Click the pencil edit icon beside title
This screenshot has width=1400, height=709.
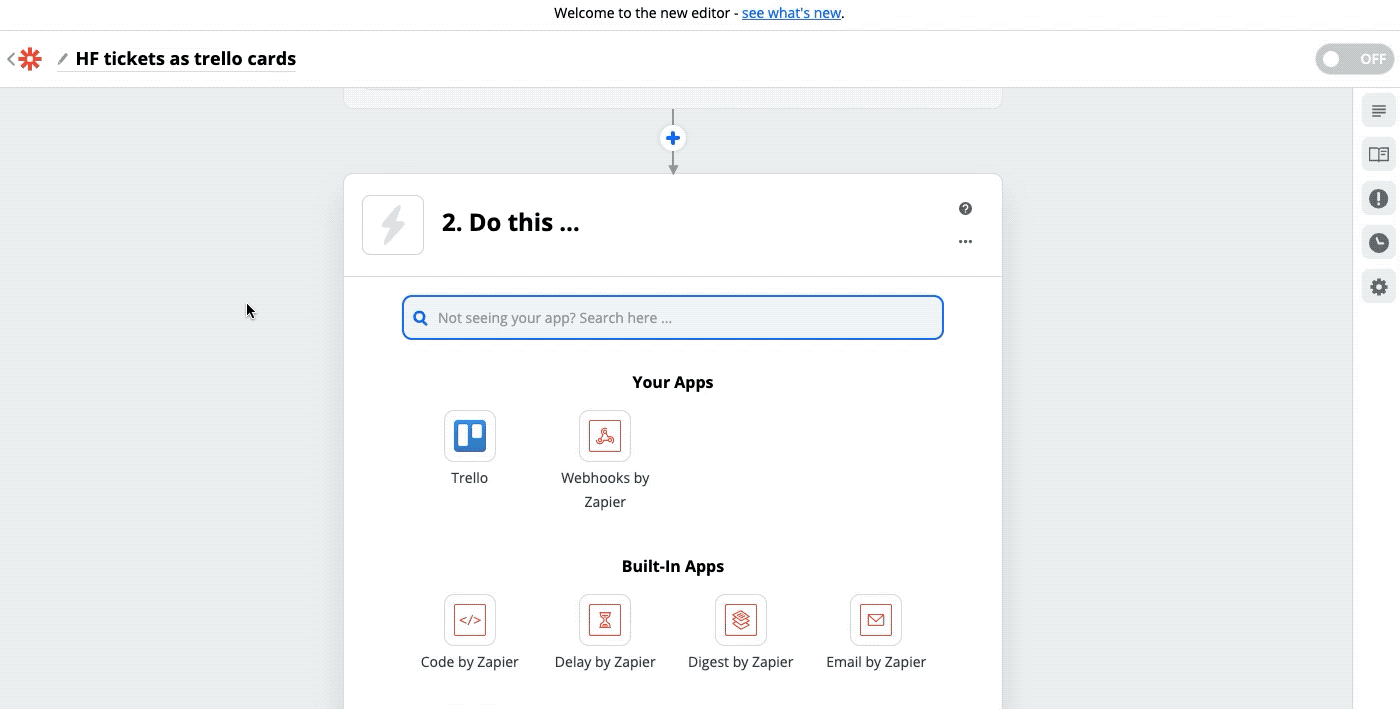pyautogui.click(x=63, y=59)
